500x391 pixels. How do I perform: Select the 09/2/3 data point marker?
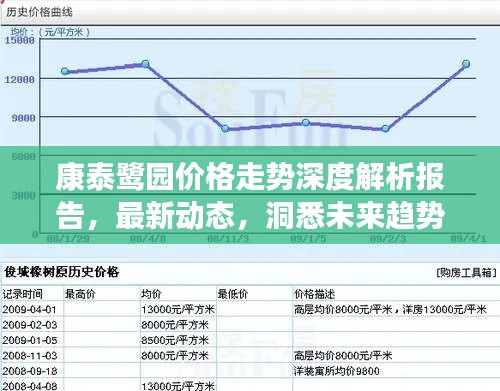pyautogui.click(x=386, y=128)
